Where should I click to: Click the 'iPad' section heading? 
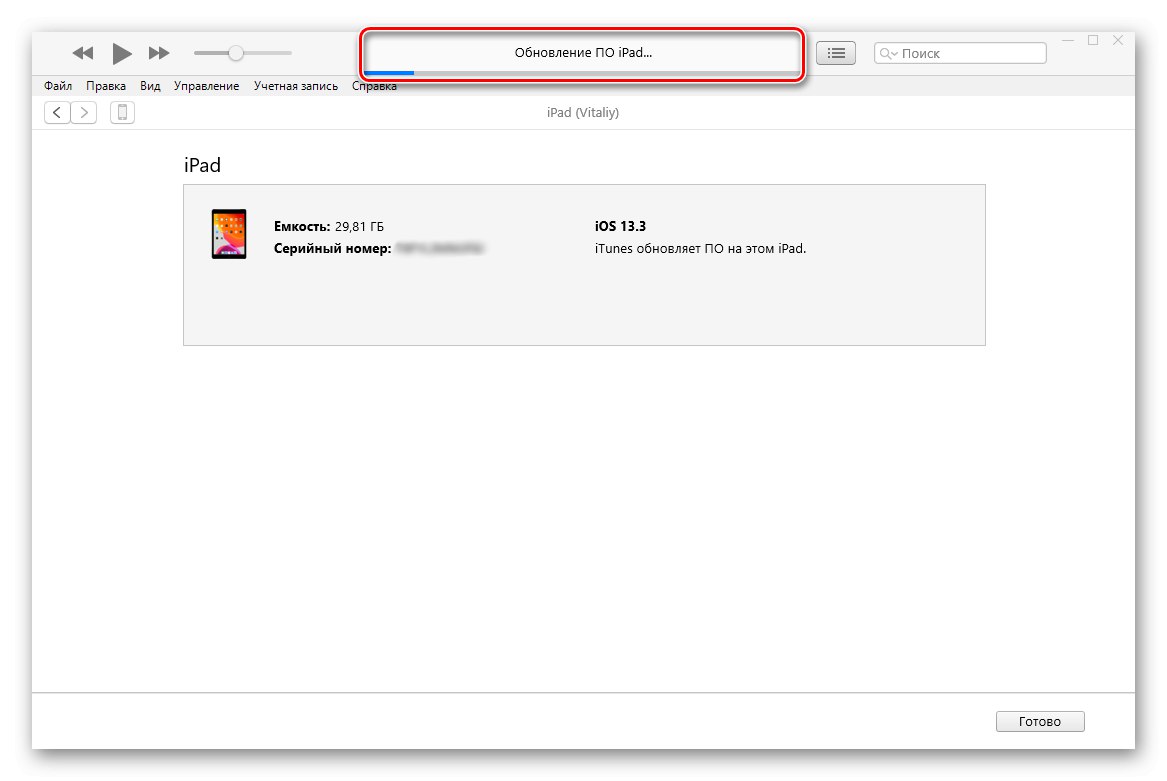coord(202,165)
